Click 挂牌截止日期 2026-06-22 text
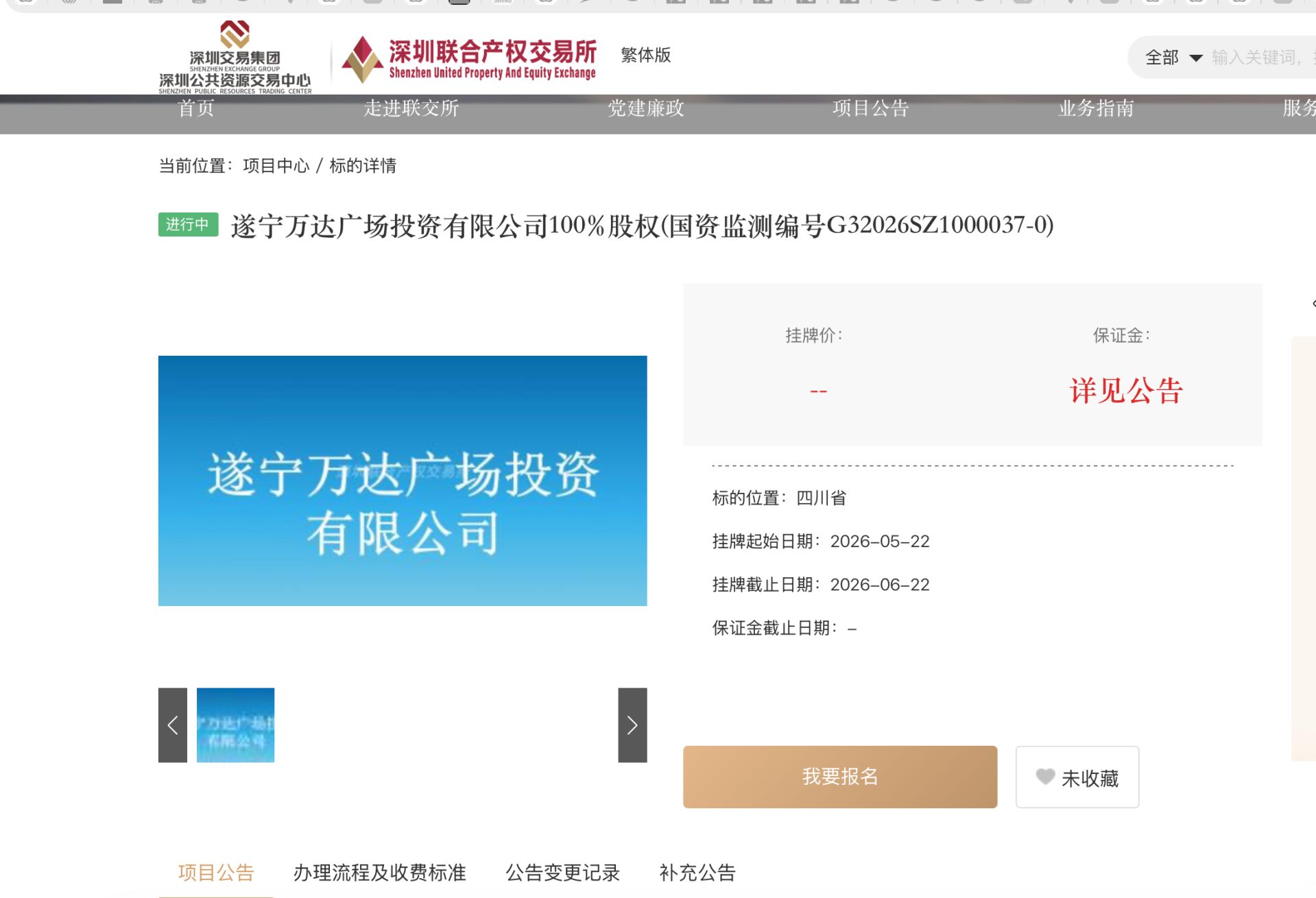 821,585
